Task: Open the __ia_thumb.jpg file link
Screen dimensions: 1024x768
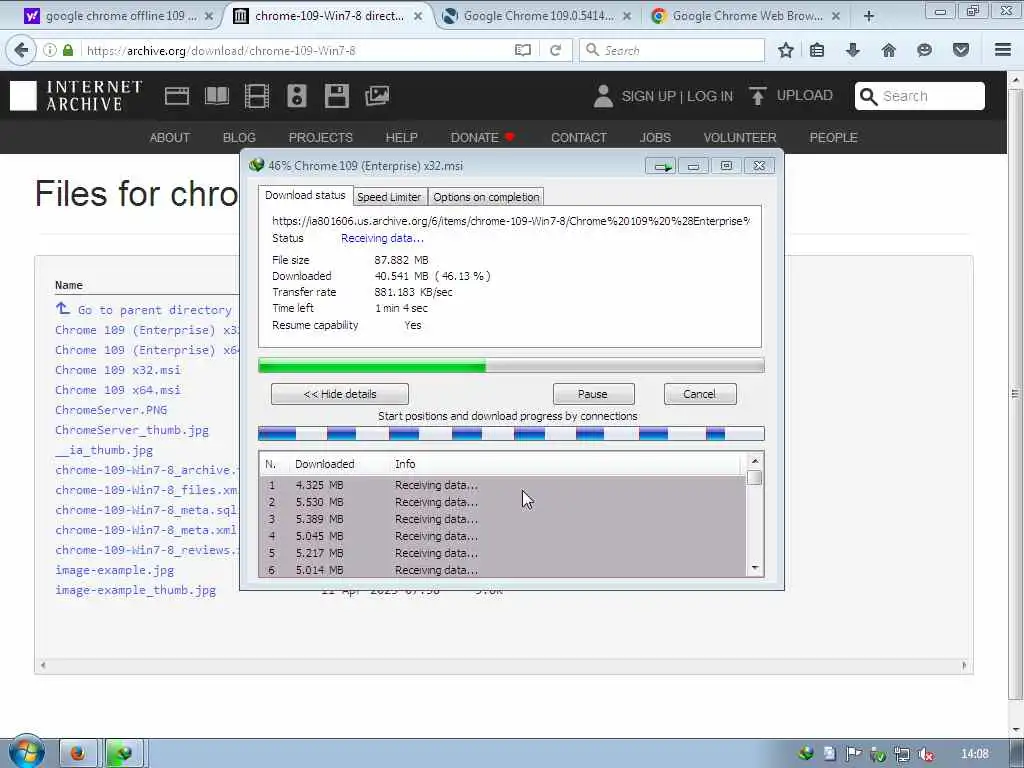Action: click(x=104, y=450)
